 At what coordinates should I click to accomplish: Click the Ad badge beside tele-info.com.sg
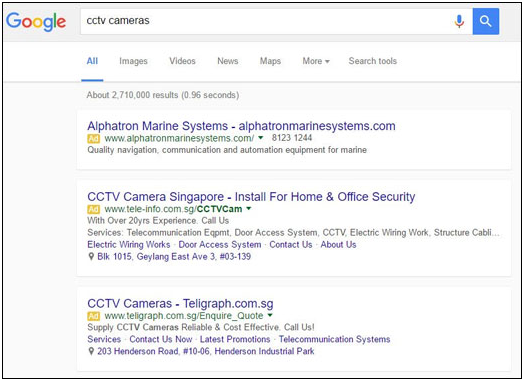point(94,209)
